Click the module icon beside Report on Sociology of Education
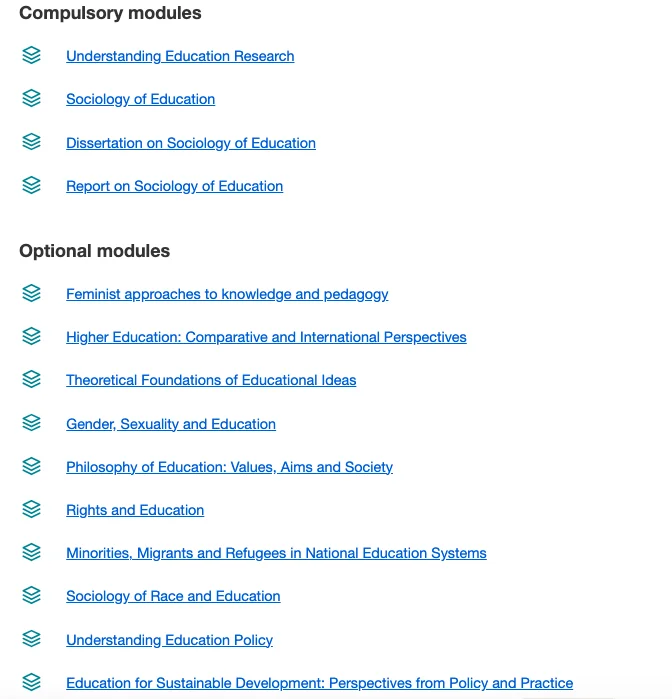Image resolution: width=672 pixels, height=699 pixels. 31,185
